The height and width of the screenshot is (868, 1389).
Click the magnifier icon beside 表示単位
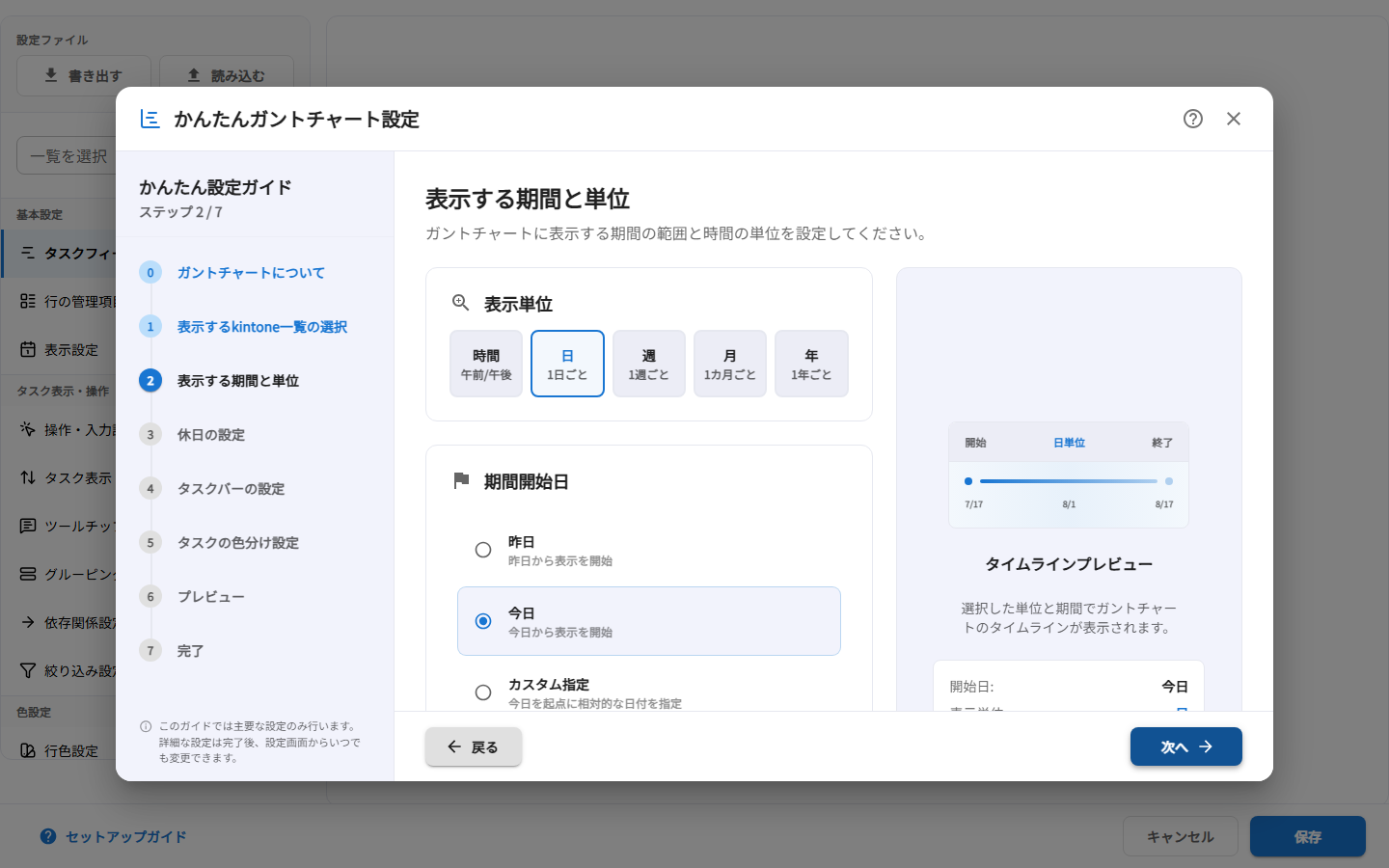tap(461, 303)
